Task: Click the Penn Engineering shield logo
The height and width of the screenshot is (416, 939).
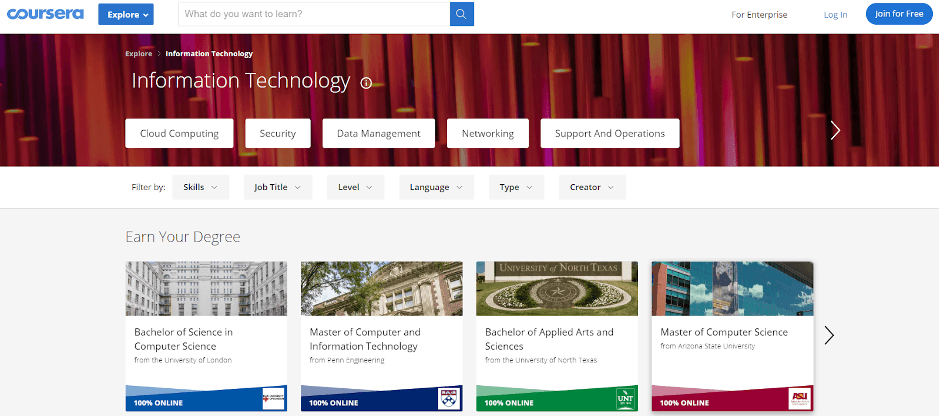Action: pyautogui.click(x=449, y=400)
